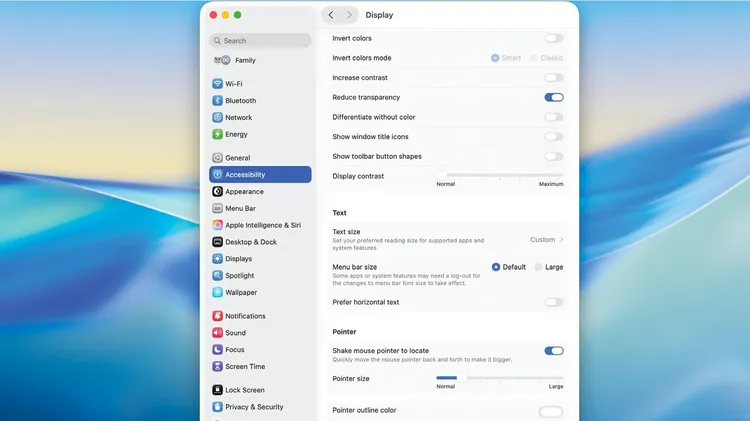Click the Wallpaper icon in sidebar
The height and width of the screenshot is (421, 750).
217,293
